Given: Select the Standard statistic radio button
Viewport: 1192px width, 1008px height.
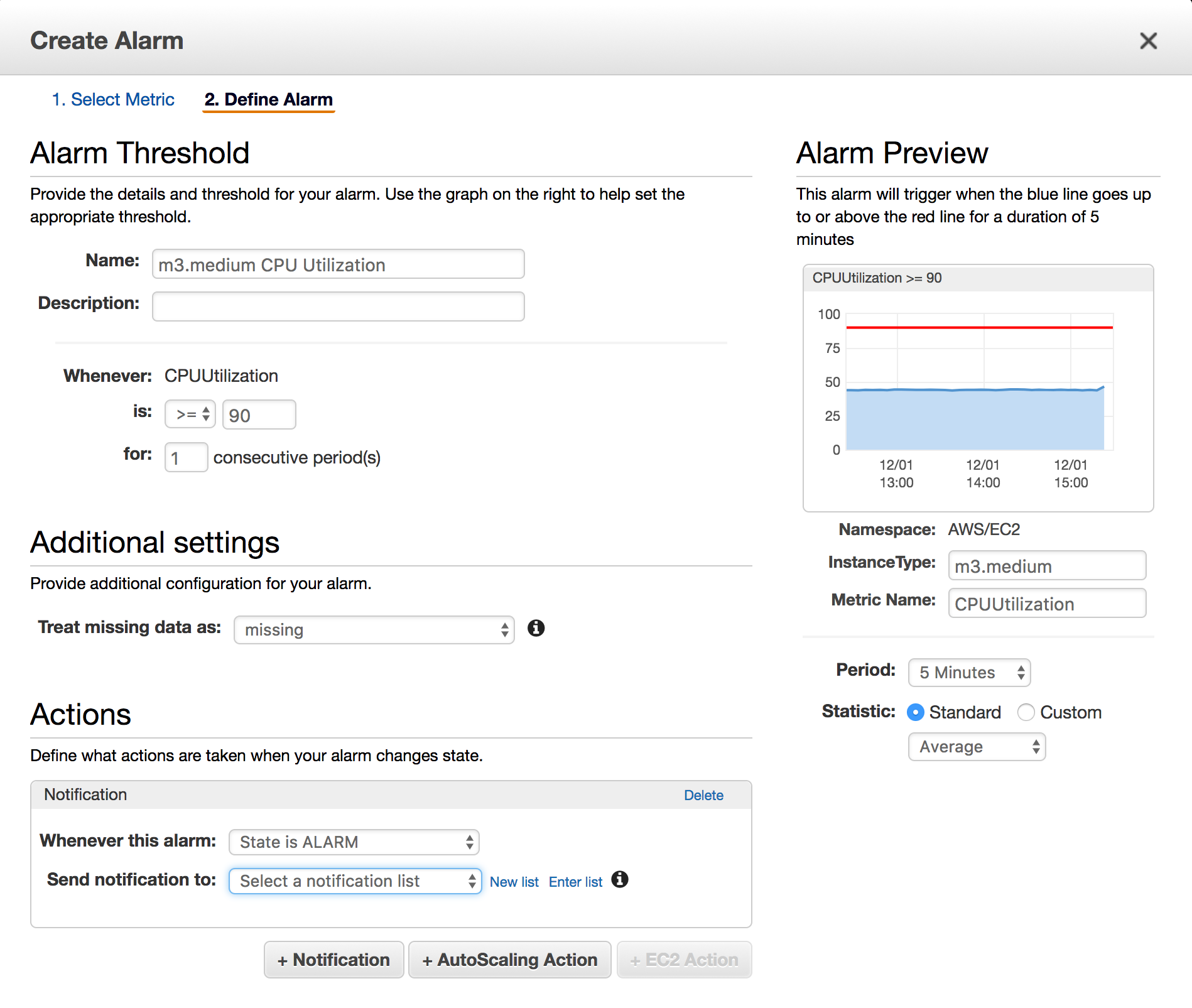Looking at the screenshot, I should [916, 712].
